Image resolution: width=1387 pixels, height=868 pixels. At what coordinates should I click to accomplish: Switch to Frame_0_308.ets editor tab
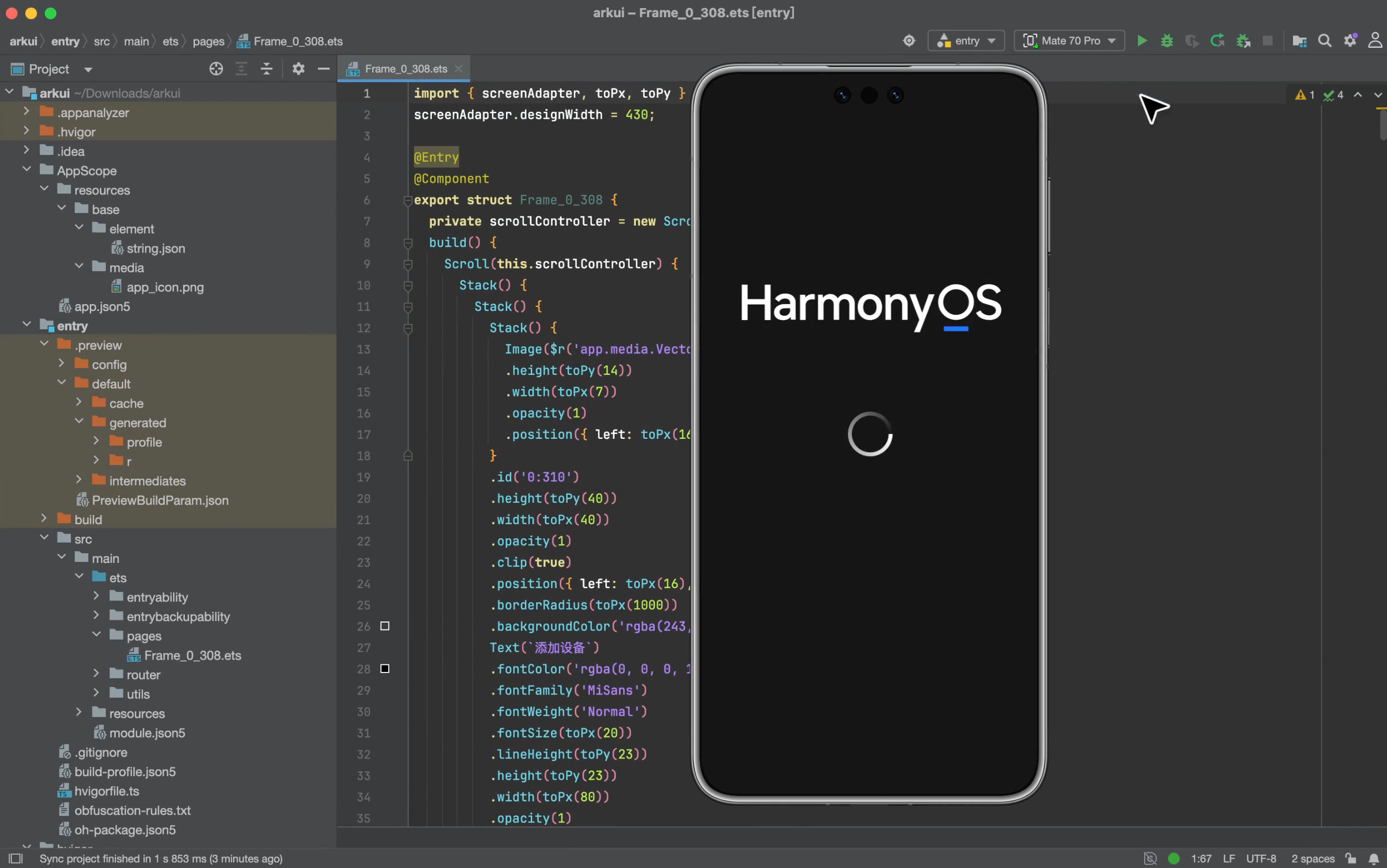pos(406,69)
